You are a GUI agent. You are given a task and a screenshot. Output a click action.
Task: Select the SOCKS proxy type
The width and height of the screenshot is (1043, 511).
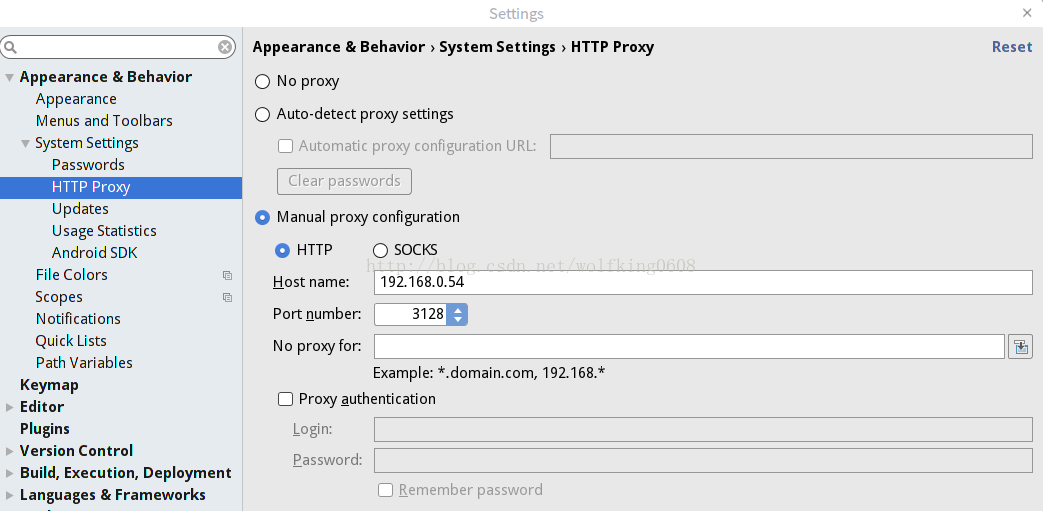381,250
